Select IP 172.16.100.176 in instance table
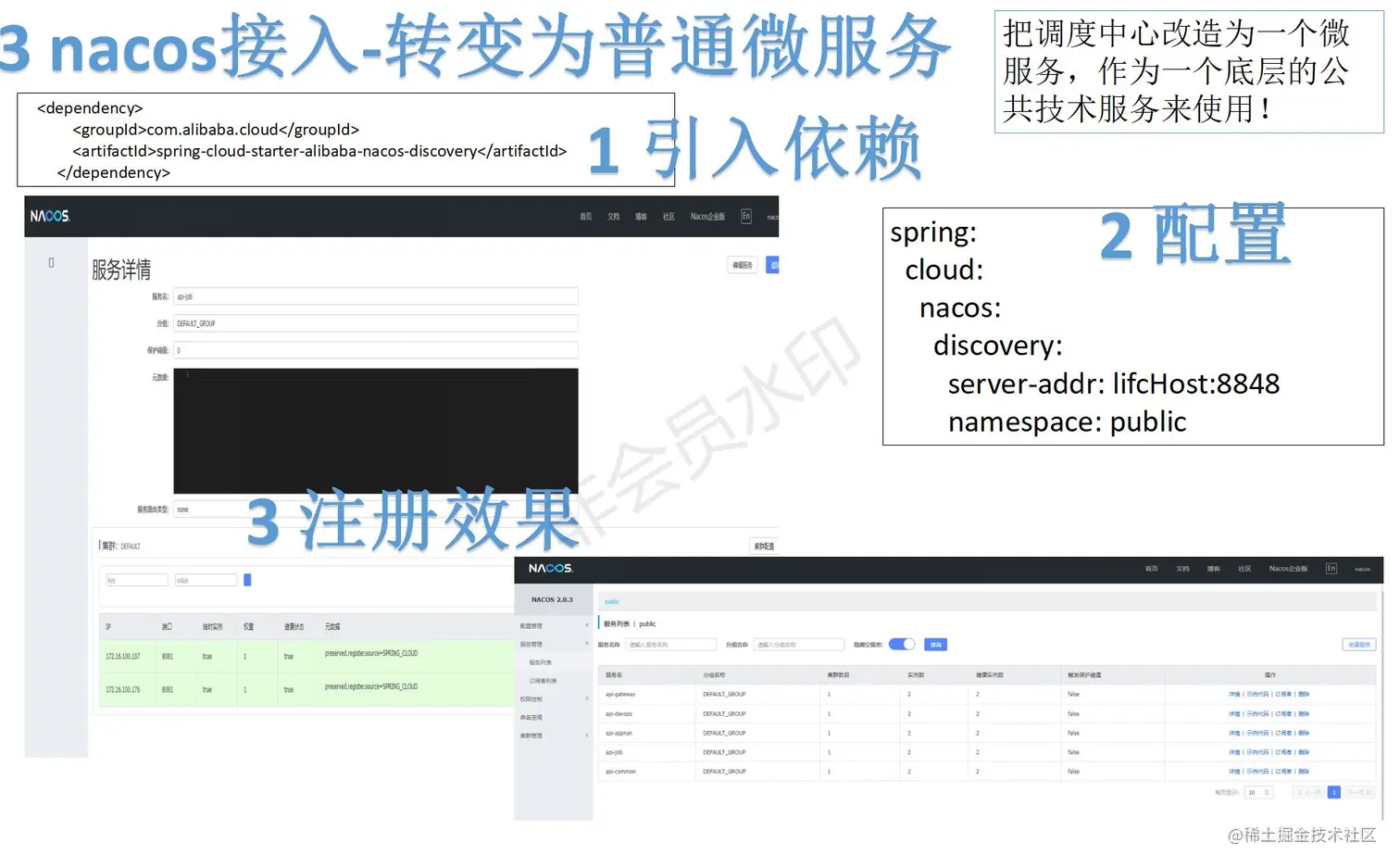 pyautogui.click(x=123, y=689)
